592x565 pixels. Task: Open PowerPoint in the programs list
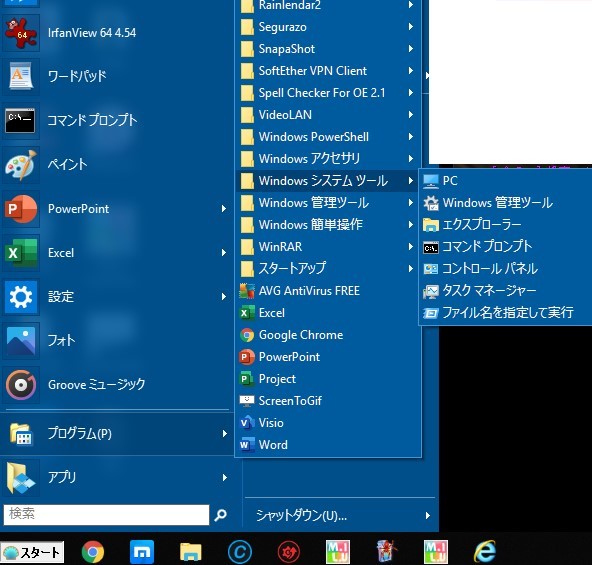pos(328,357)
